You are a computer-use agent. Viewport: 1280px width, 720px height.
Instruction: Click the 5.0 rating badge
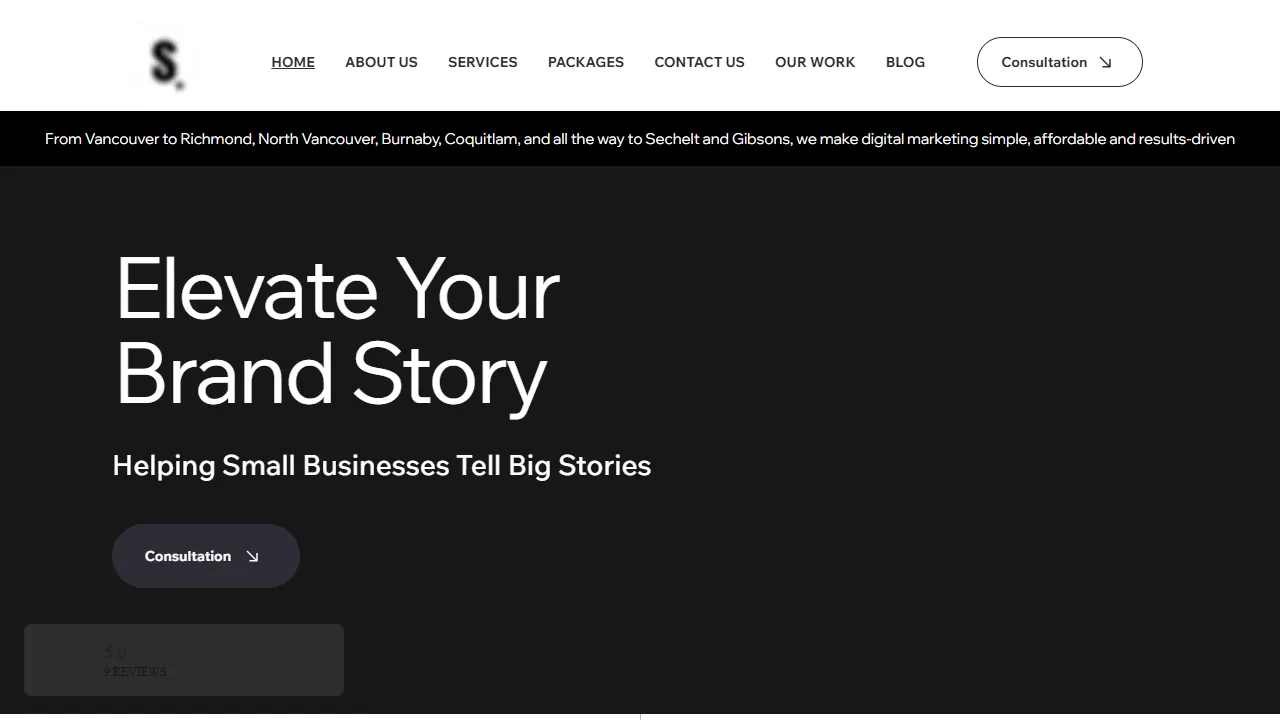click(x=115, y=652)
